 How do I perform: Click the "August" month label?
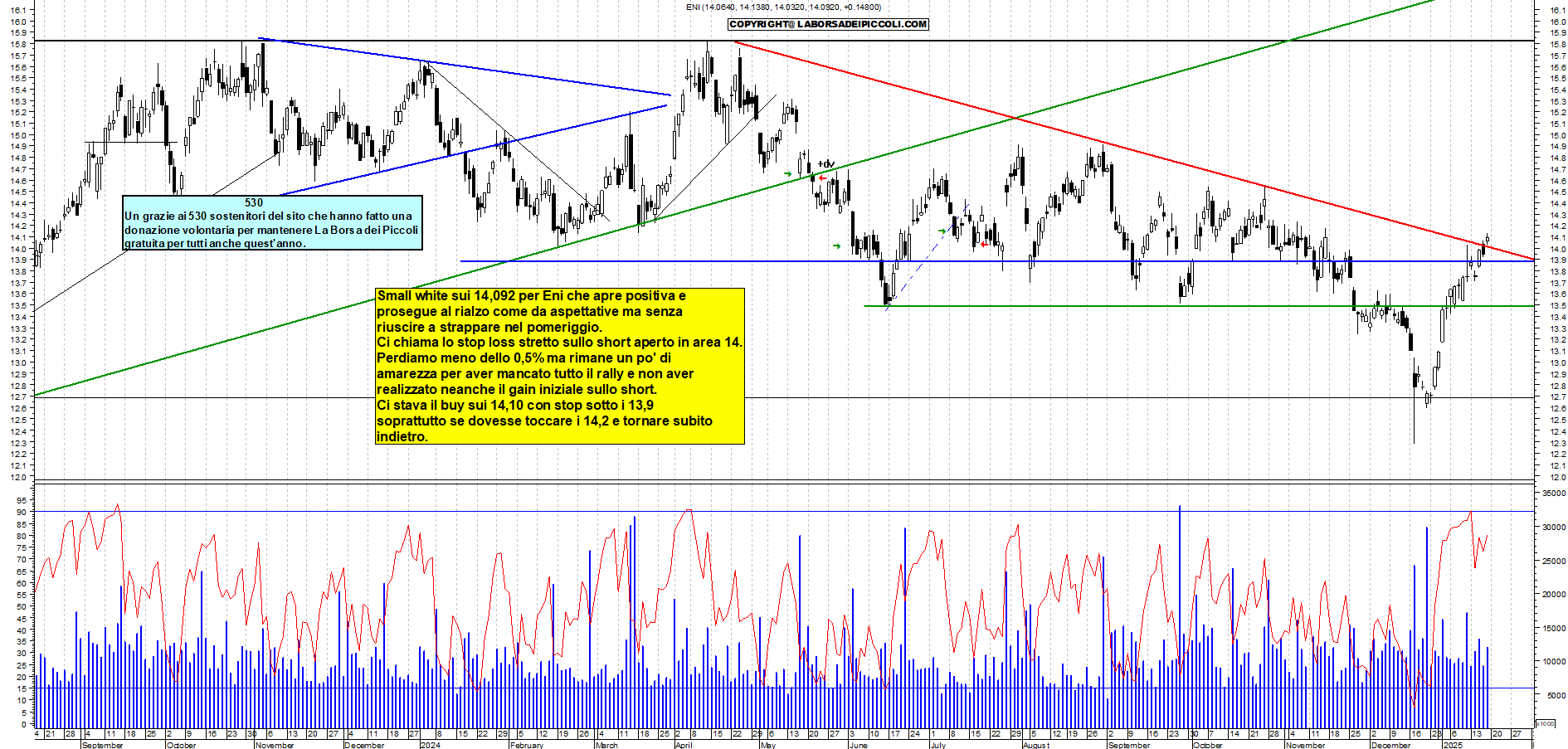[1035, 745]
